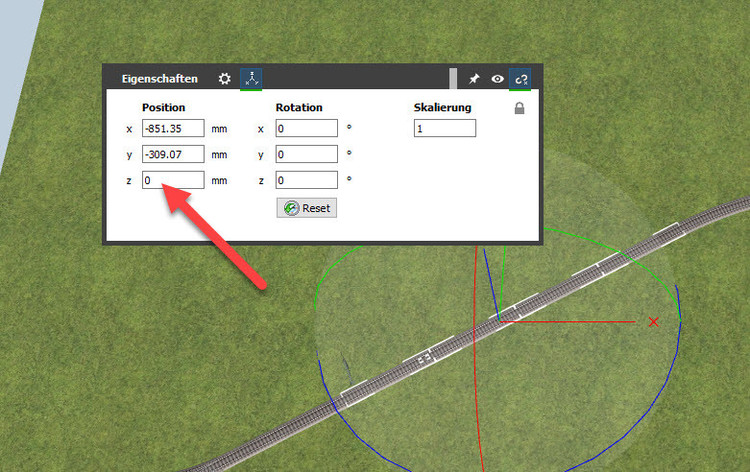This screenshot has width=750, height=472.
Task: Focus the Rotation z field
Action: [x=307, y=180]
